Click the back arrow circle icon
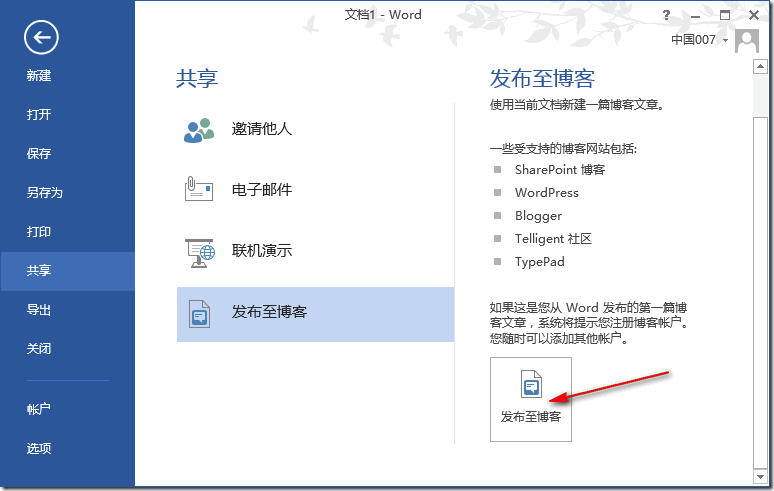 pyautogui.click(x=41, y=38)
